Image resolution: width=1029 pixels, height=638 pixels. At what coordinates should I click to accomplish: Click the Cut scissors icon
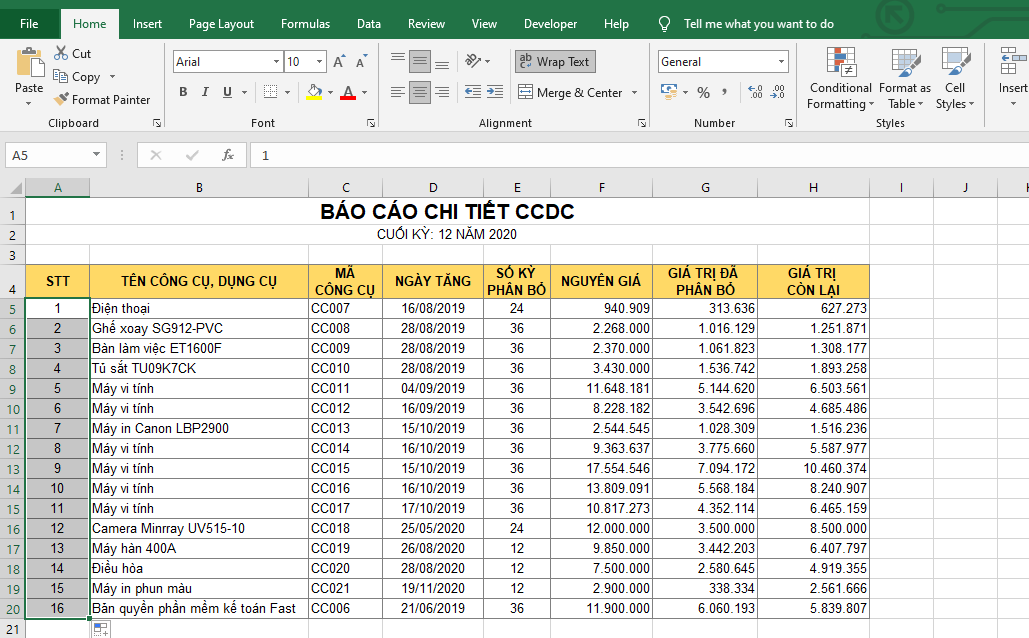pyautogui.click(x=61, y=54)
